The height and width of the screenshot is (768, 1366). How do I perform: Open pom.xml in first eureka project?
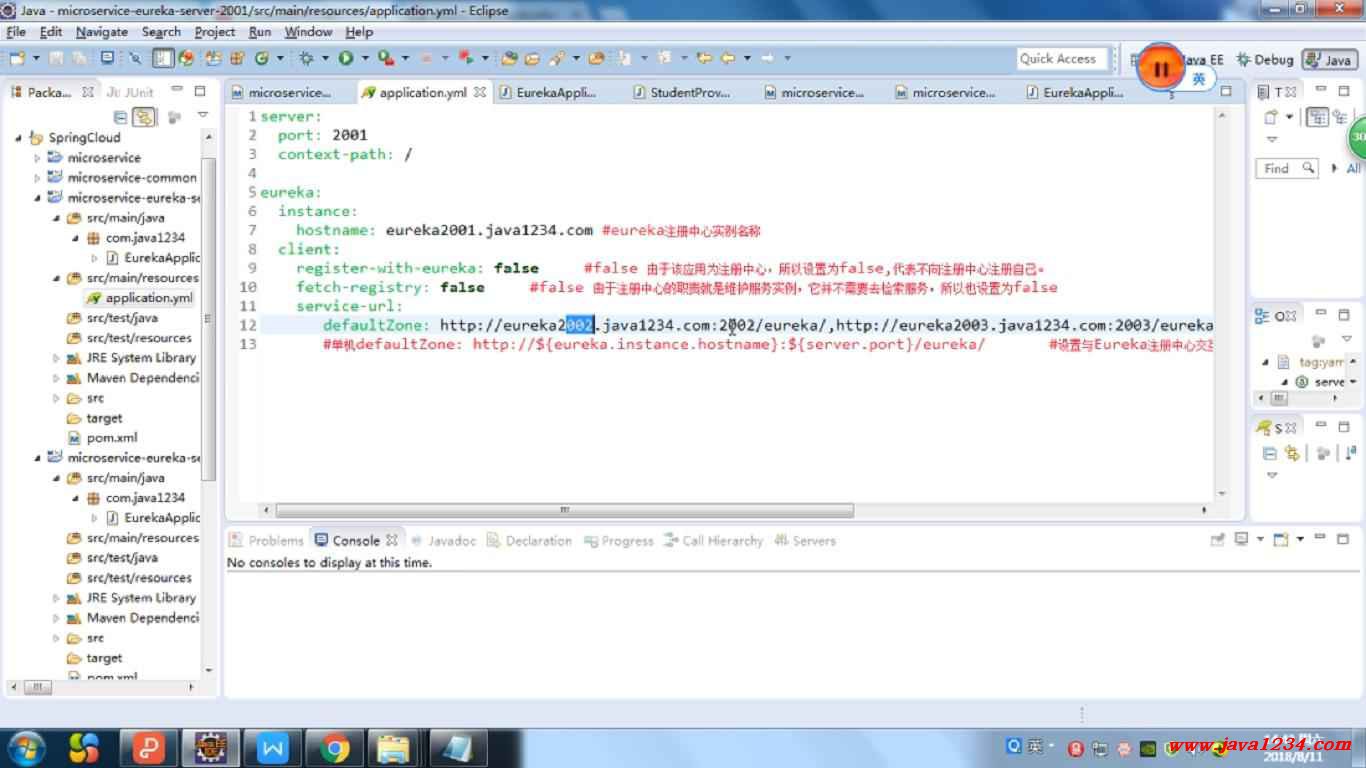pos(111,438)
